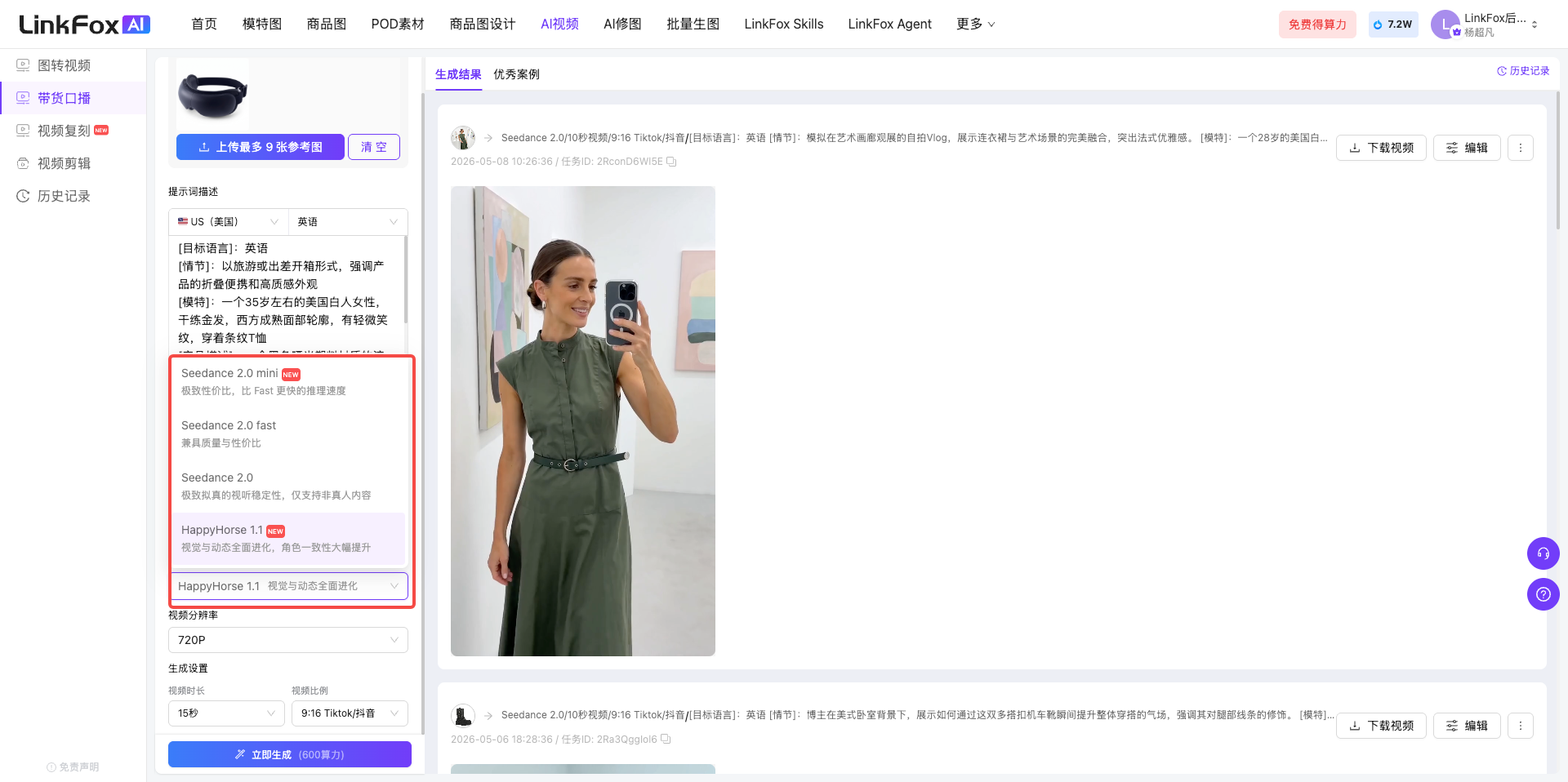Select Seedance 2.0 mini model option
The height and width of the screenshot is (782, 1568).
point(288,381)
